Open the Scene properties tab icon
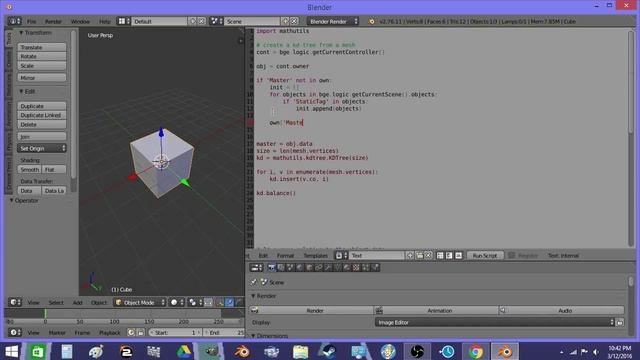The width and height of the screenshot is (640, 360). tap(290, 267)
